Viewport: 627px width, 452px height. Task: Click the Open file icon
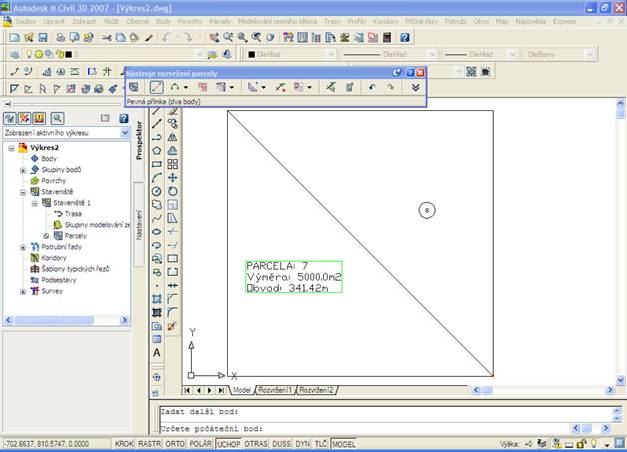pos(29,38)
